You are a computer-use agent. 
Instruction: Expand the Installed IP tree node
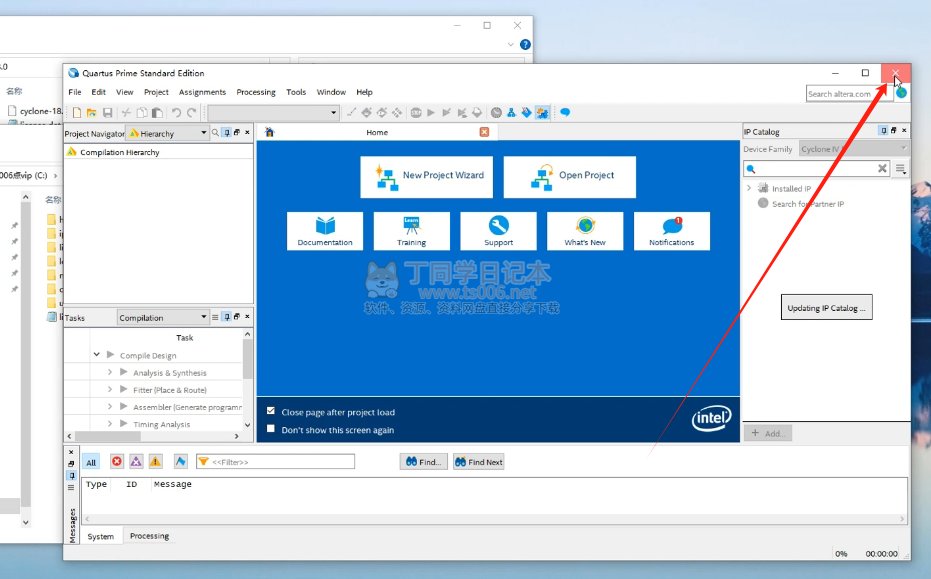click(749, 188)
